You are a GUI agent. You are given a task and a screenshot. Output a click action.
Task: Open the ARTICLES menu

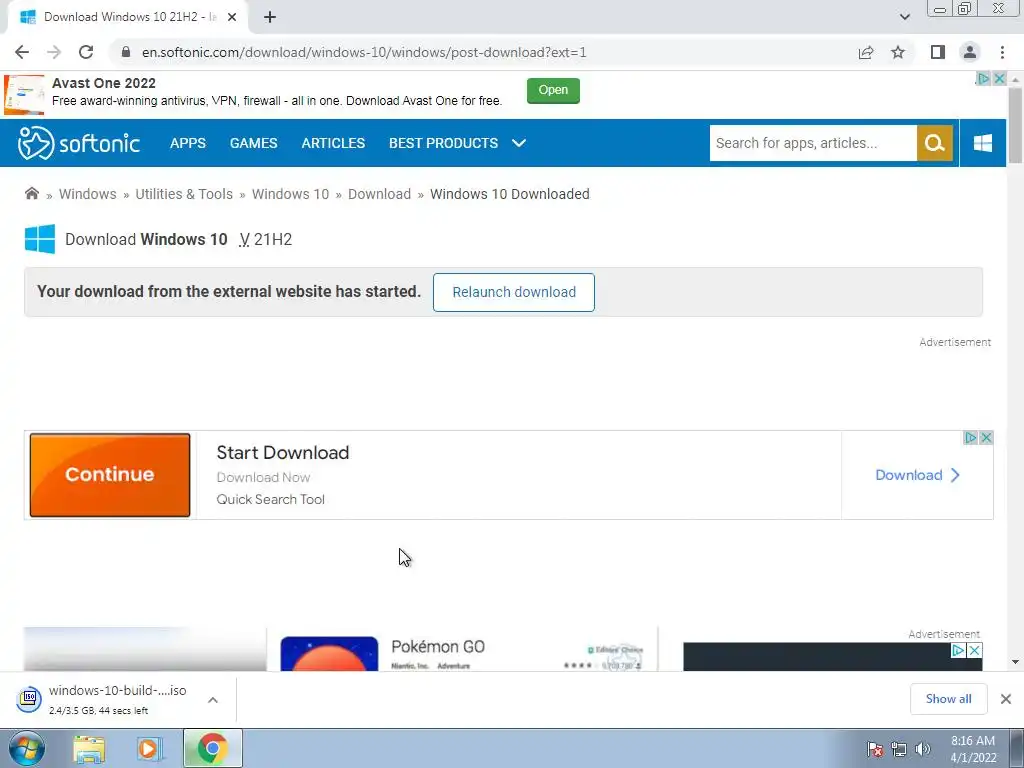coord(333,143)
